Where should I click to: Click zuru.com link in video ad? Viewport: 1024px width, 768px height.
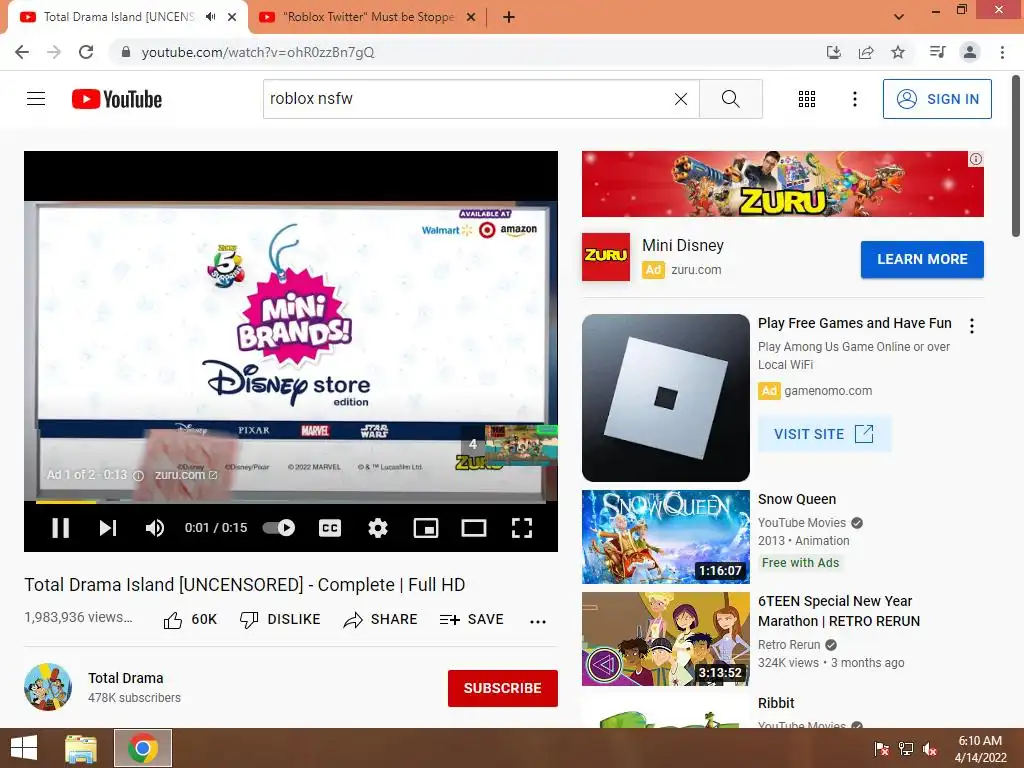click(185, 475)
